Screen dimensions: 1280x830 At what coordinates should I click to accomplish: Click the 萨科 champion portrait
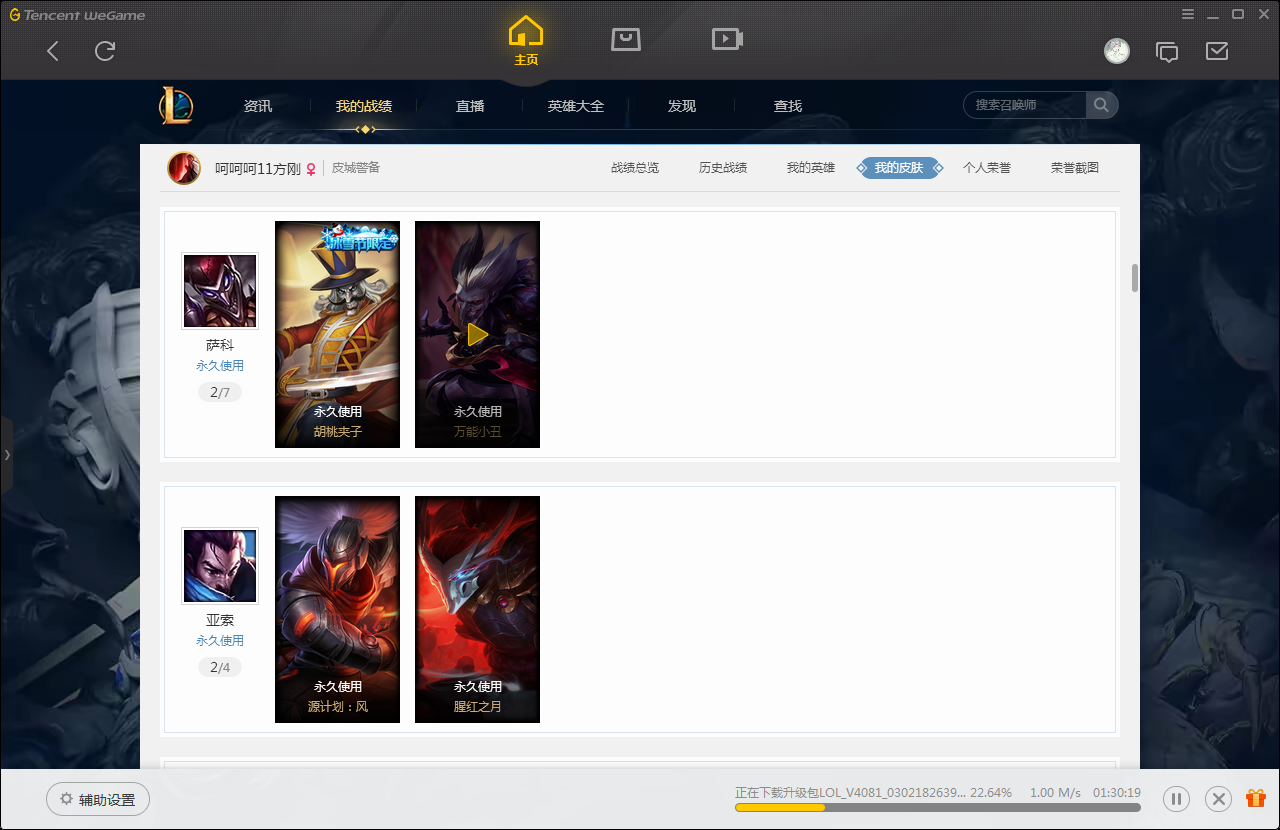(x=220, y=291)
